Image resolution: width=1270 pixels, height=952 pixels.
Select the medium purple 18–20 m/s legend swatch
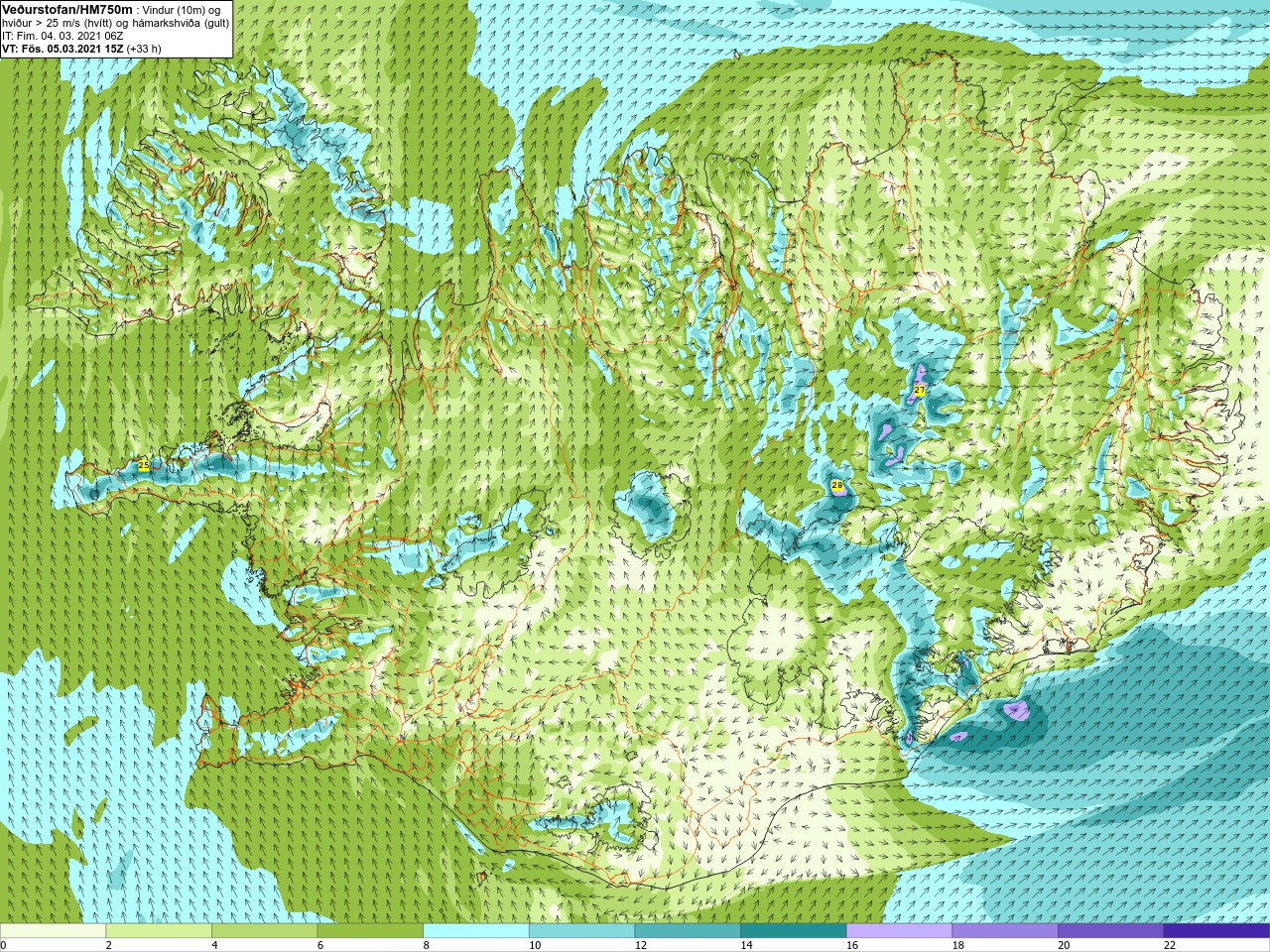tap(1005, 931)
